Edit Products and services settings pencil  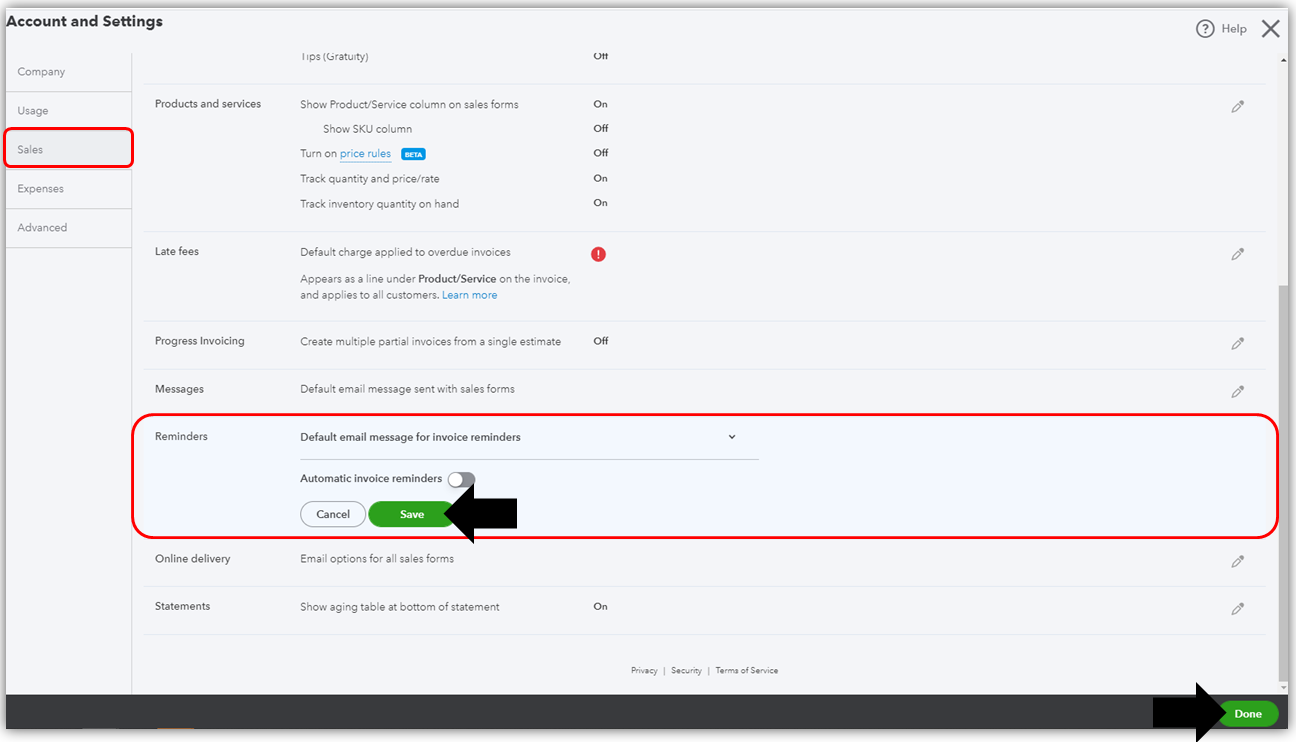1237,106
